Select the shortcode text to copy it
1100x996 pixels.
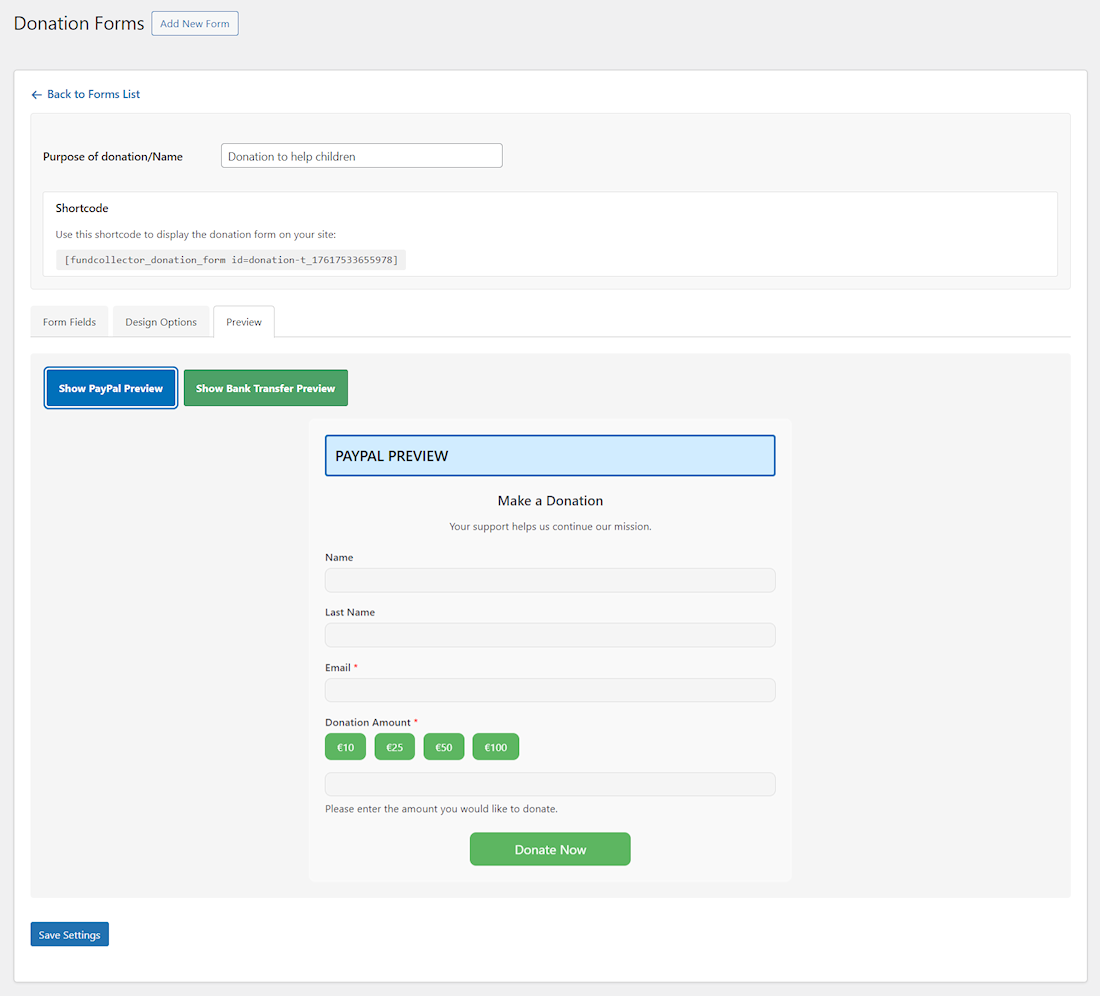(232, 259)
